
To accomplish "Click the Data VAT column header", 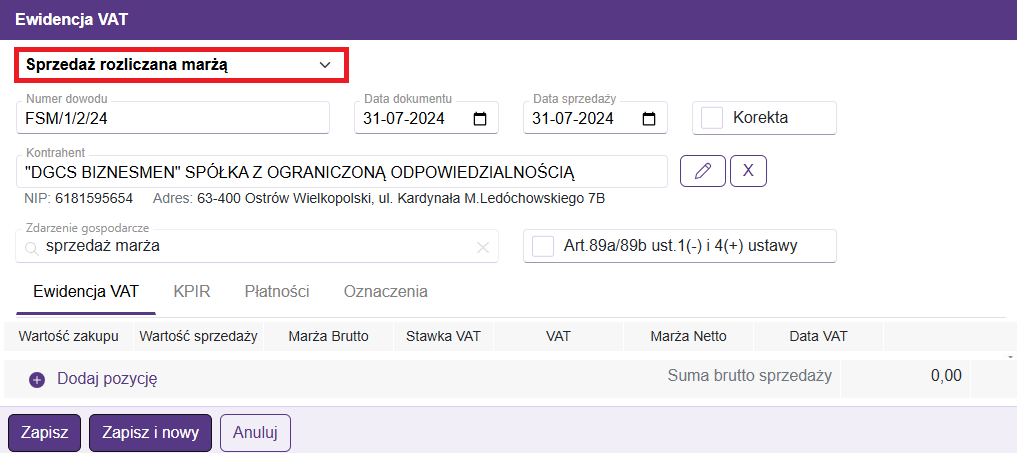I will (x=819, y=336).
